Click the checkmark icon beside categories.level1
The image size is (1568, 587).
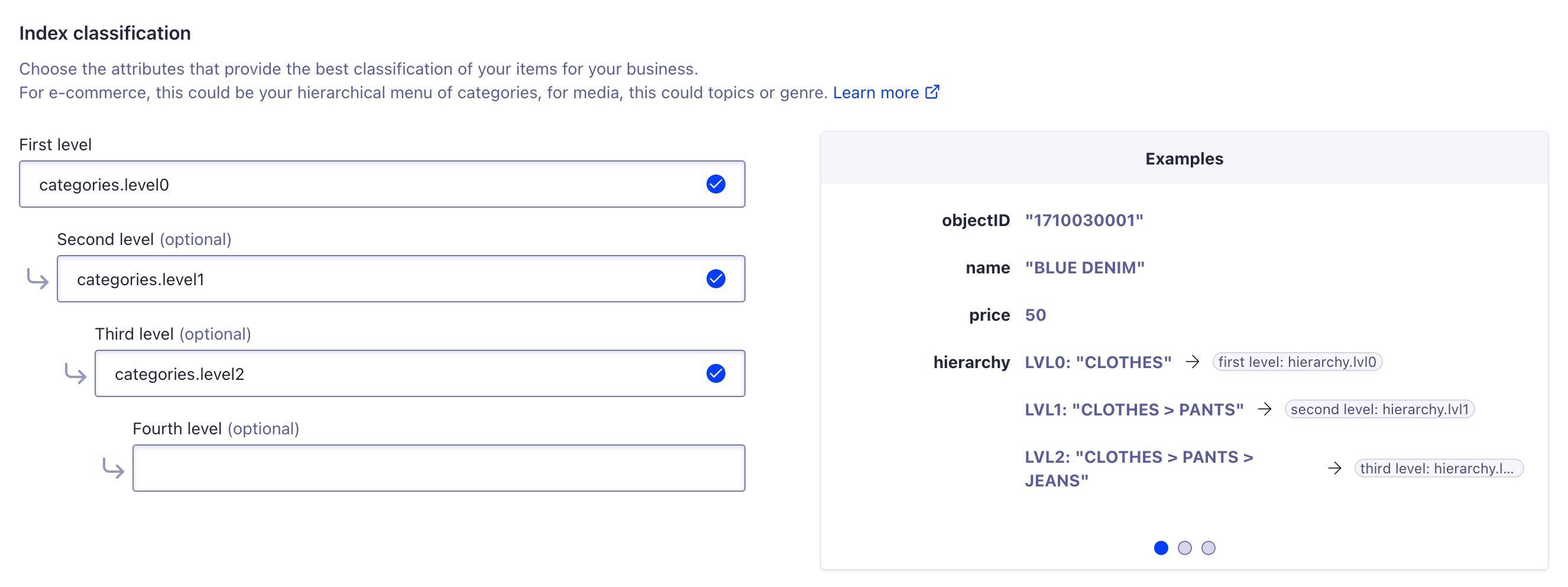click(716, 279)
